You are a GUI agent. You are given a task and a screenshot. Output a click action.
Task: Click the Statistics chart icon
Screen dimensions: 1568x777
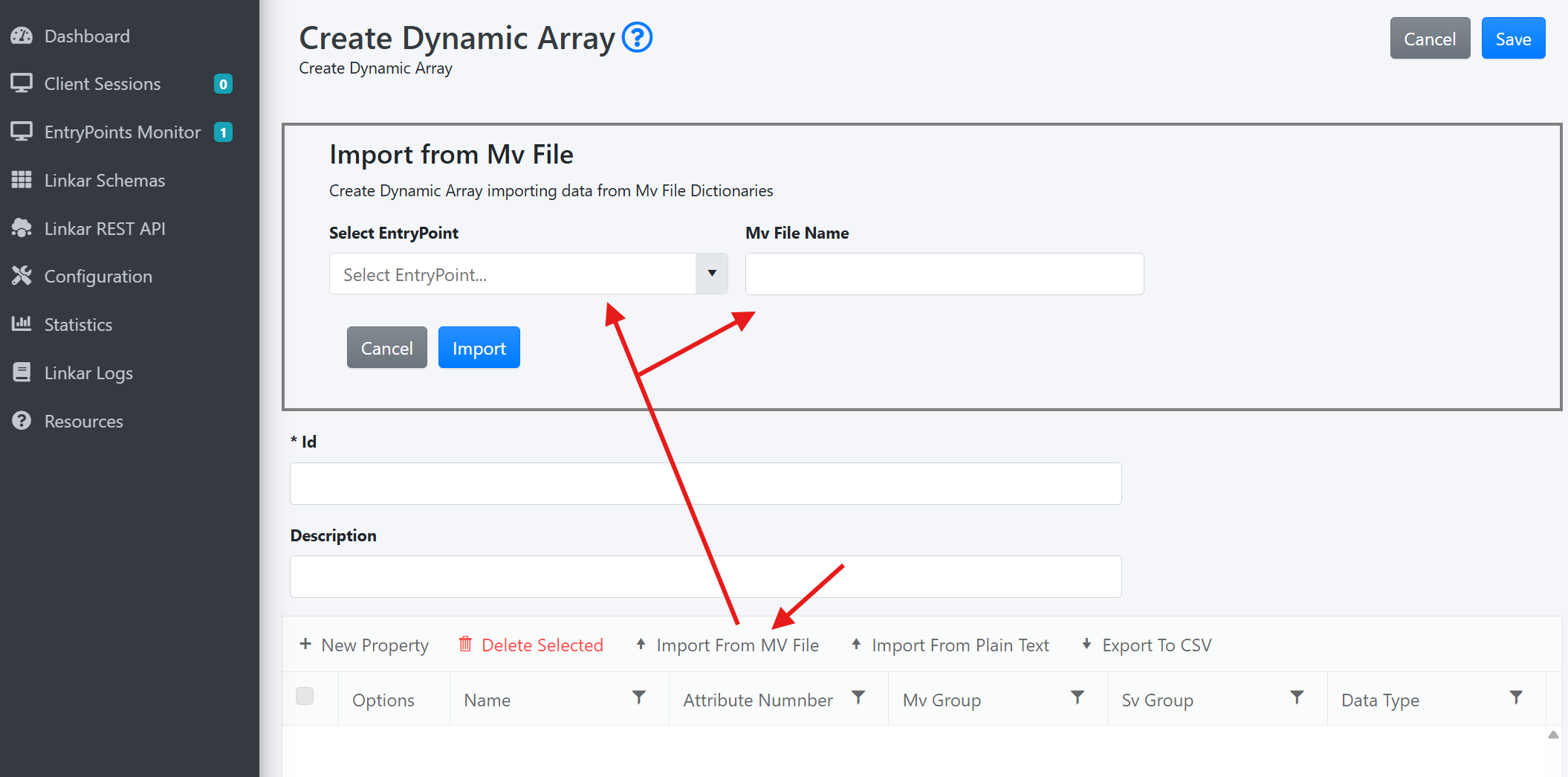point(22,323)
